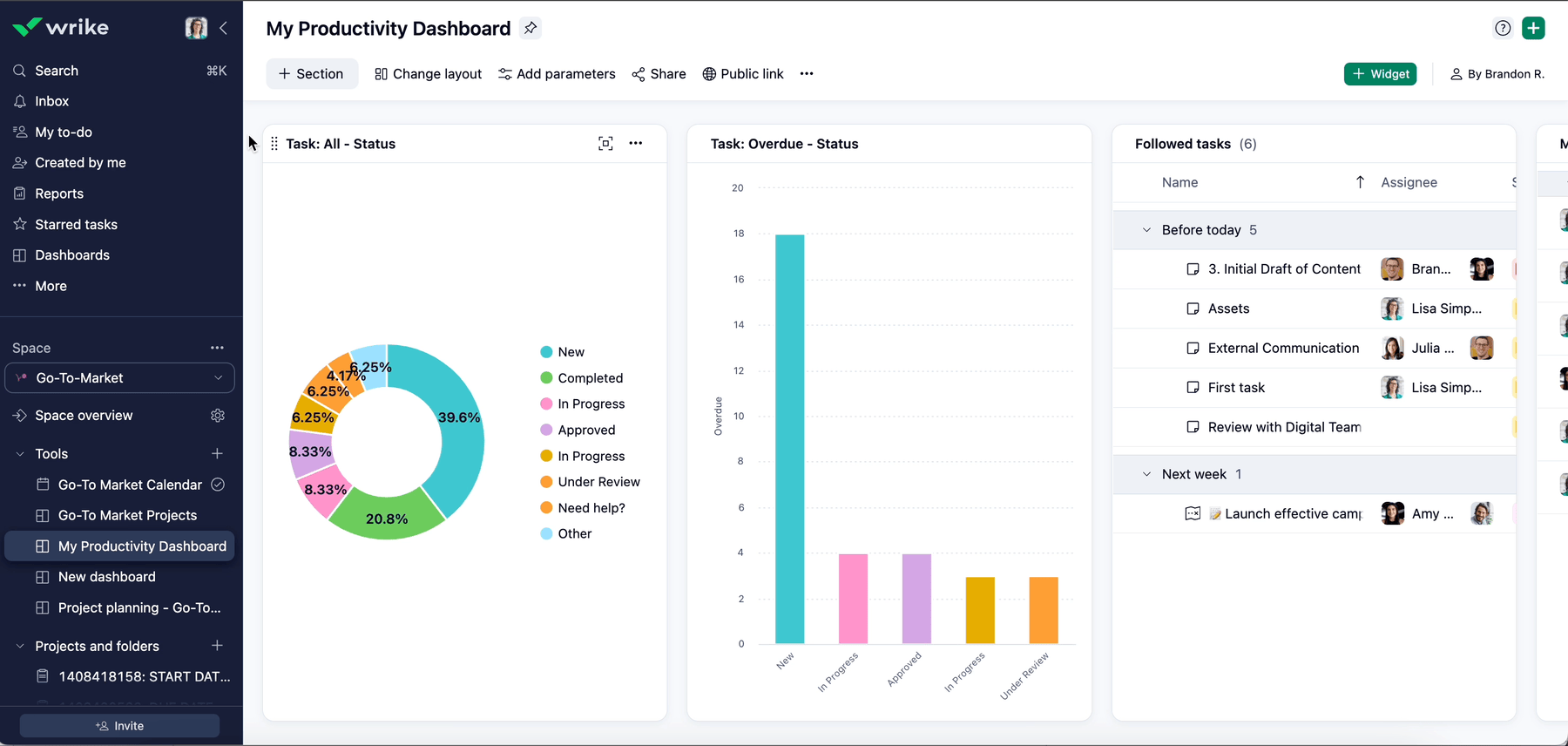1568x746 pixels.
Task: Open Space overview settings gear
Action: (218, 416)
